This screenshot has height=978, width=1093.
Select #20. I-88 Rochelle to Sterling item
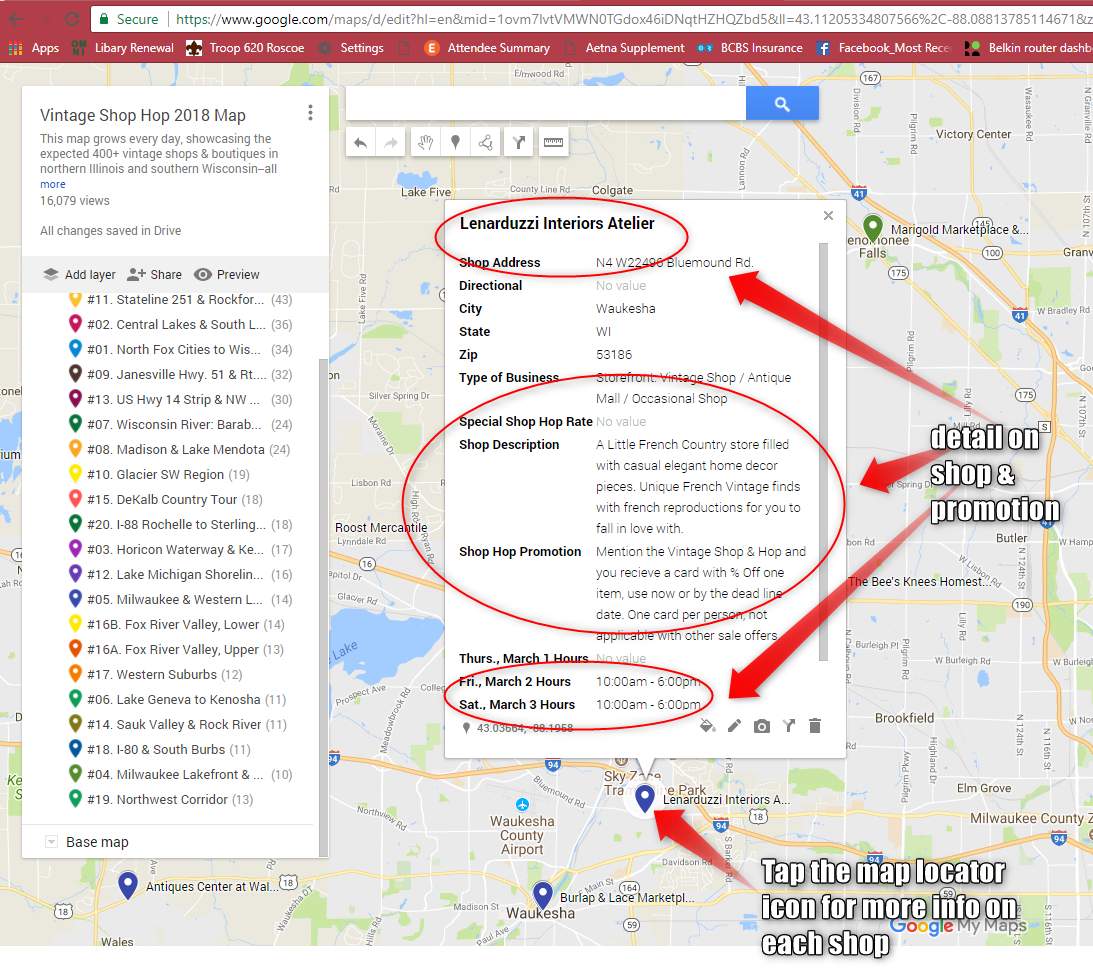180,525
